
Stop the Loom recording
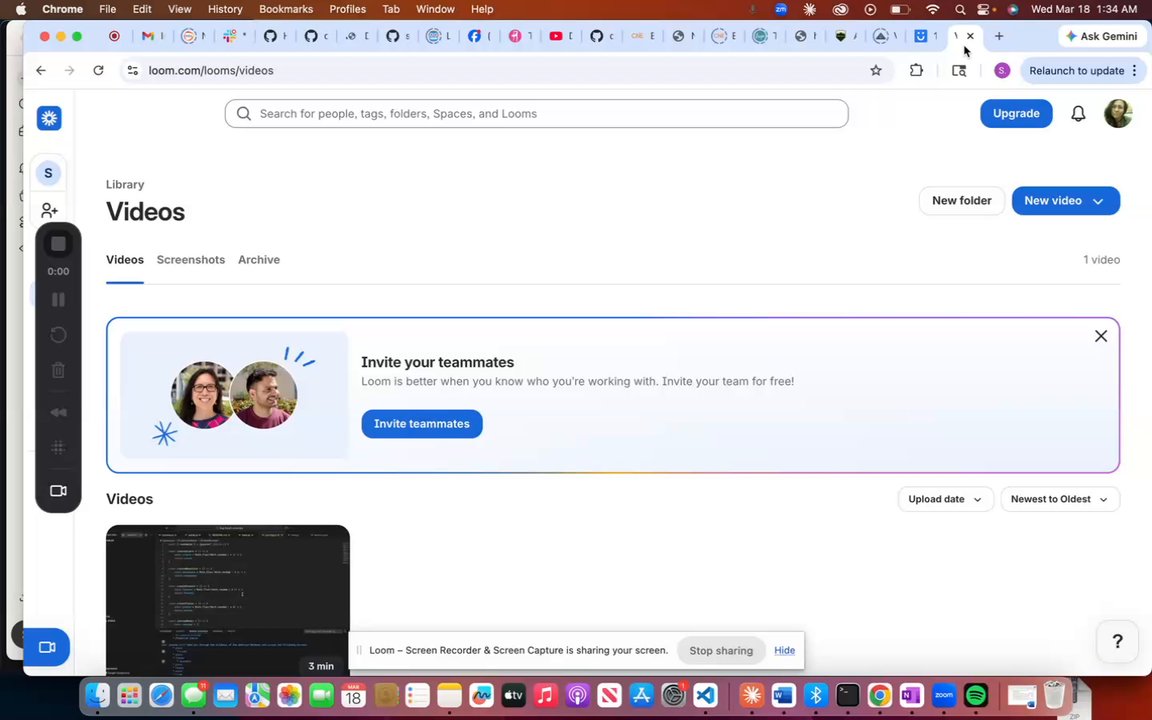click(x=58, y=244)
